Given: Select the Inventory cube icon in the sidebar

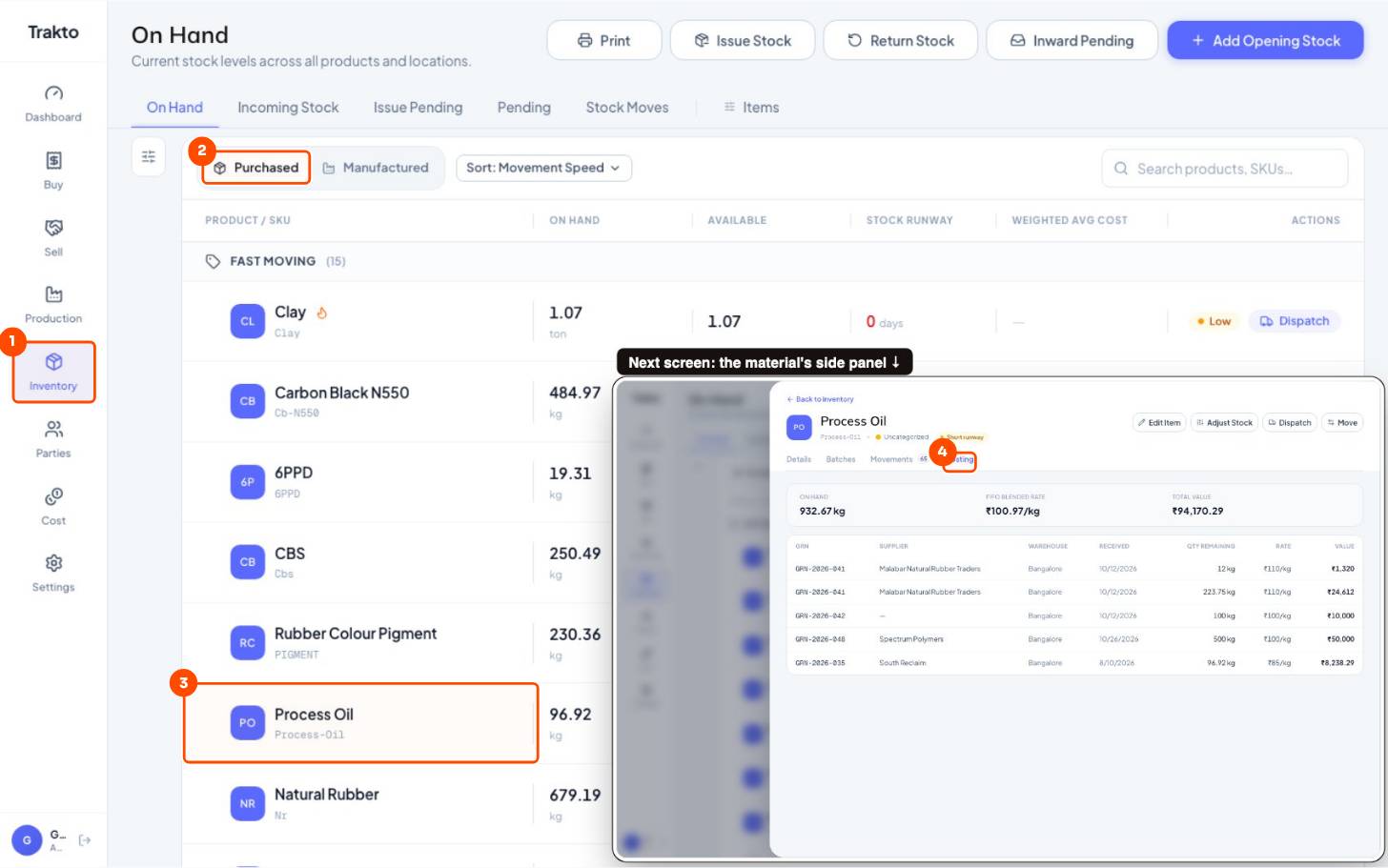Looking at the screenshot, I should pos(53,362).
